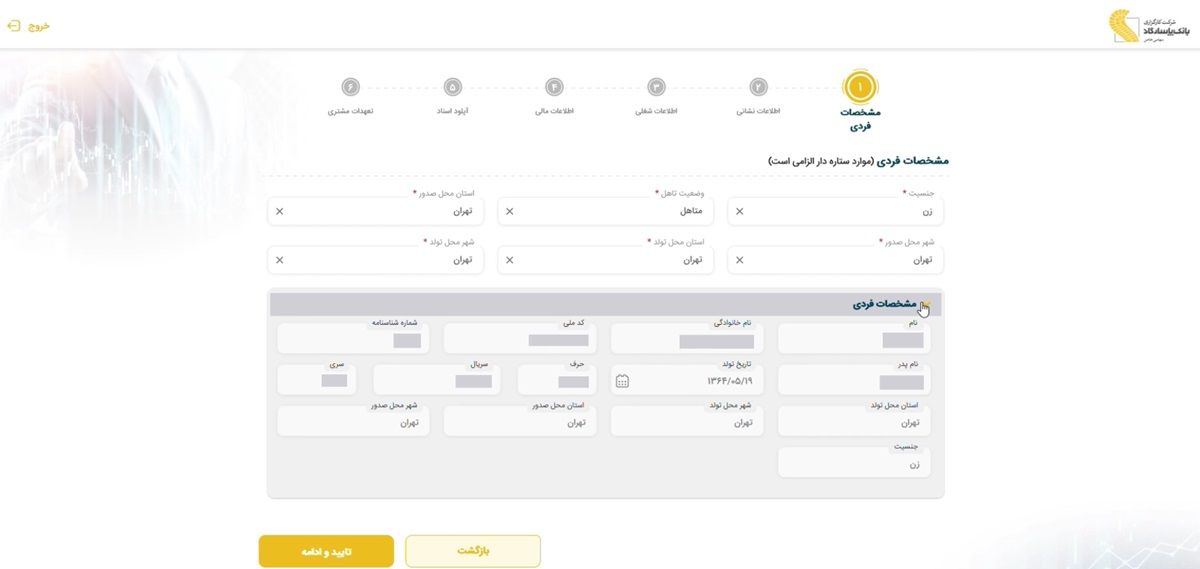Open calendar icon in تاریخ تولد field
Screen dimensions: 1200x569
click(x=622, y=381)
